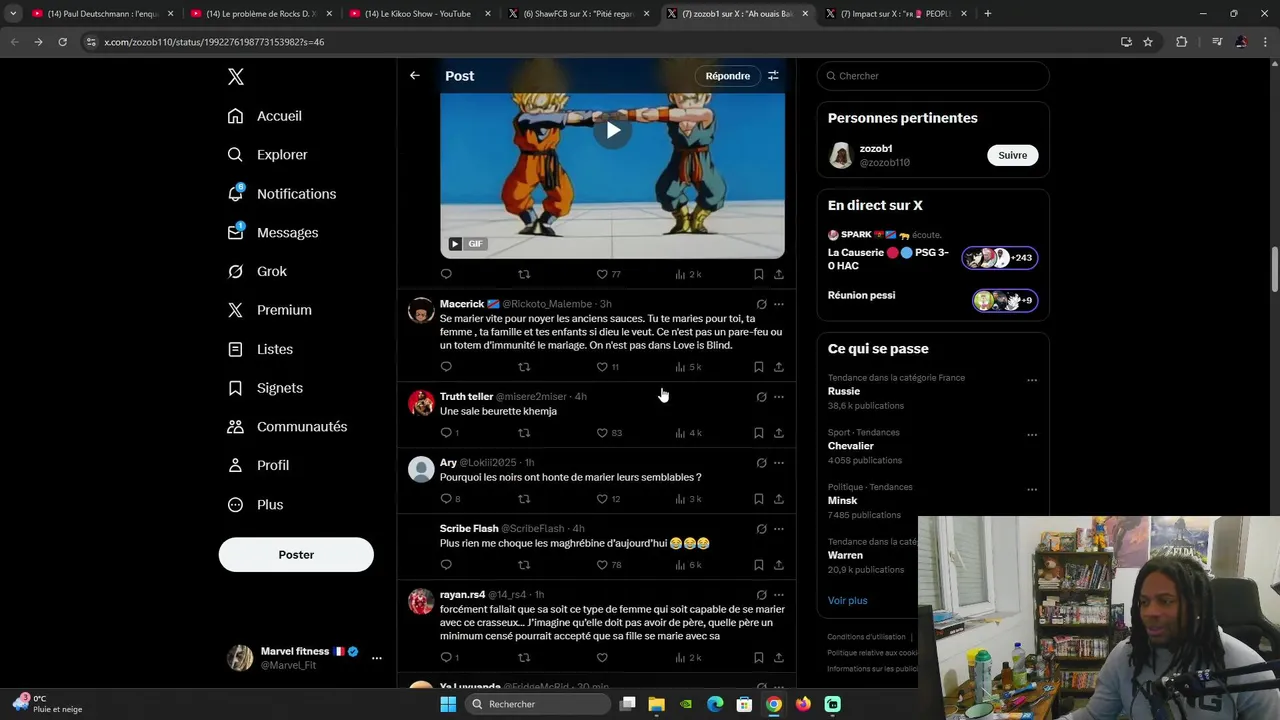Open Grok icon on Macerick's reply
The height and width of the screenshot is (720, 1280).
point(761,304)
